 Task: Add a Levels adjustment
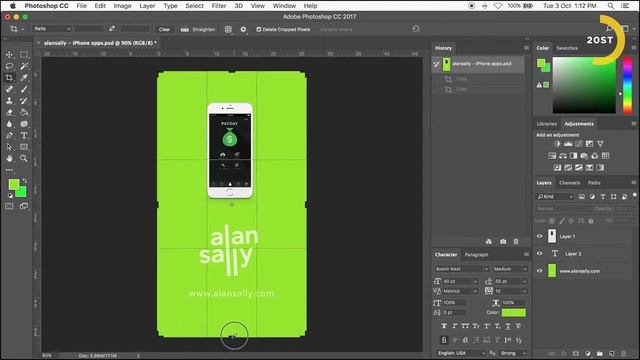click(x=568, y=144)
